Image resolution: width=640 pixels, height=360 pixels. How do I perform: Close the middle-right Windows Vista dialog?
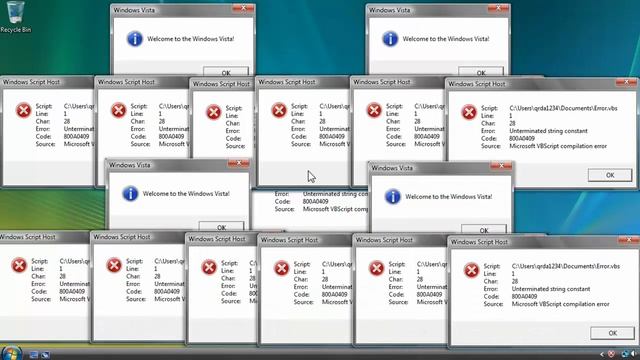[x=501, y=166]
